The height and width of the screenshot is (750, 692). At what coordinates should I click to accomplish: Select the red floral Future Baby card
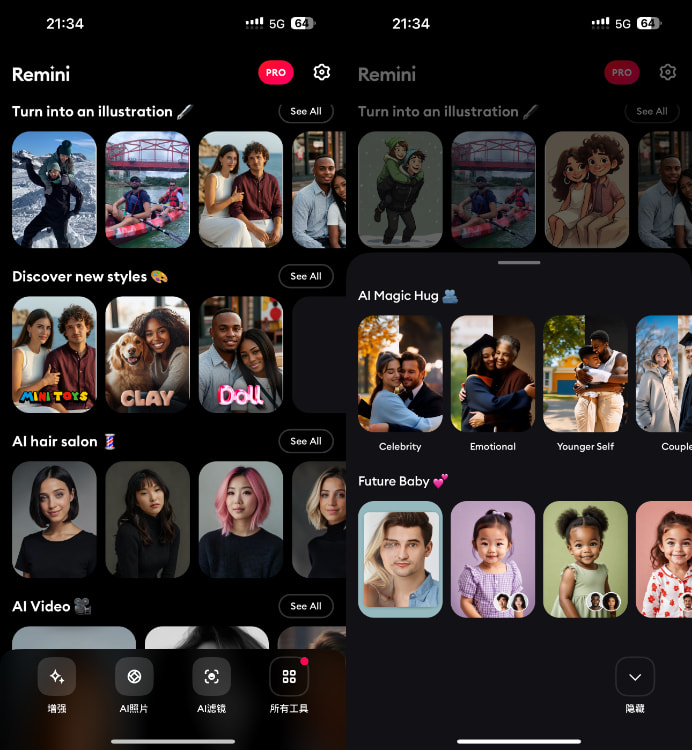(664, 559)
